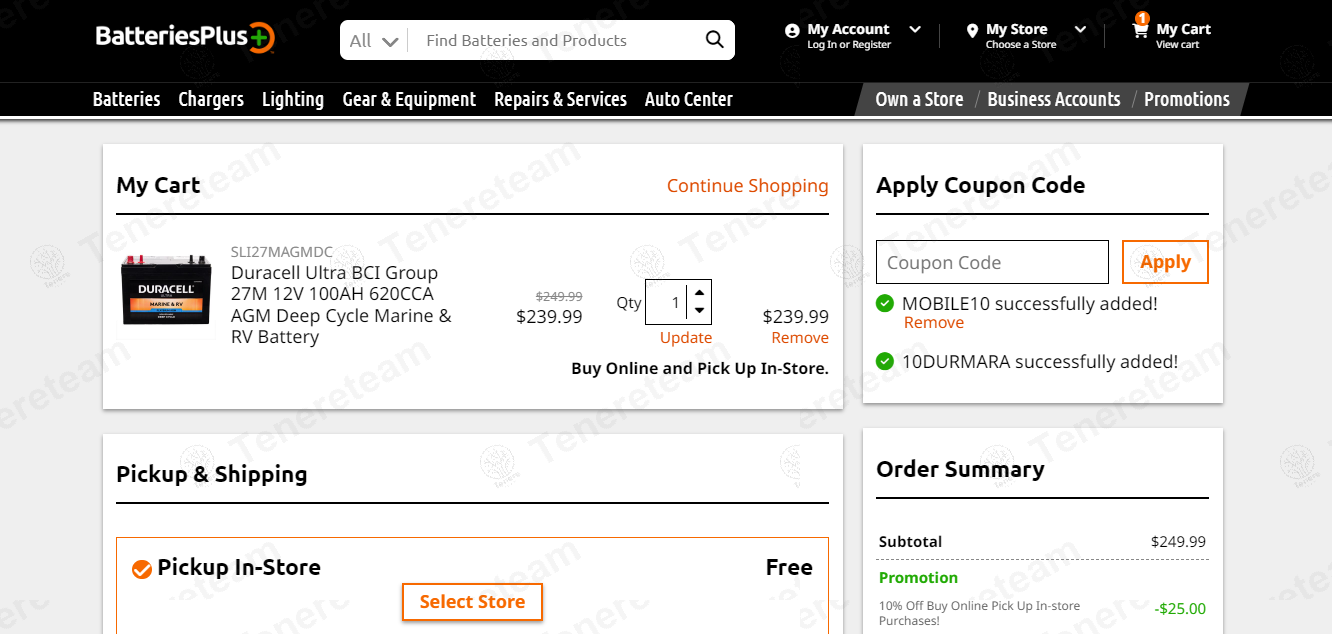Click the My Account person icon
This screenshot has width=1332, height=634.
point(792,31)
